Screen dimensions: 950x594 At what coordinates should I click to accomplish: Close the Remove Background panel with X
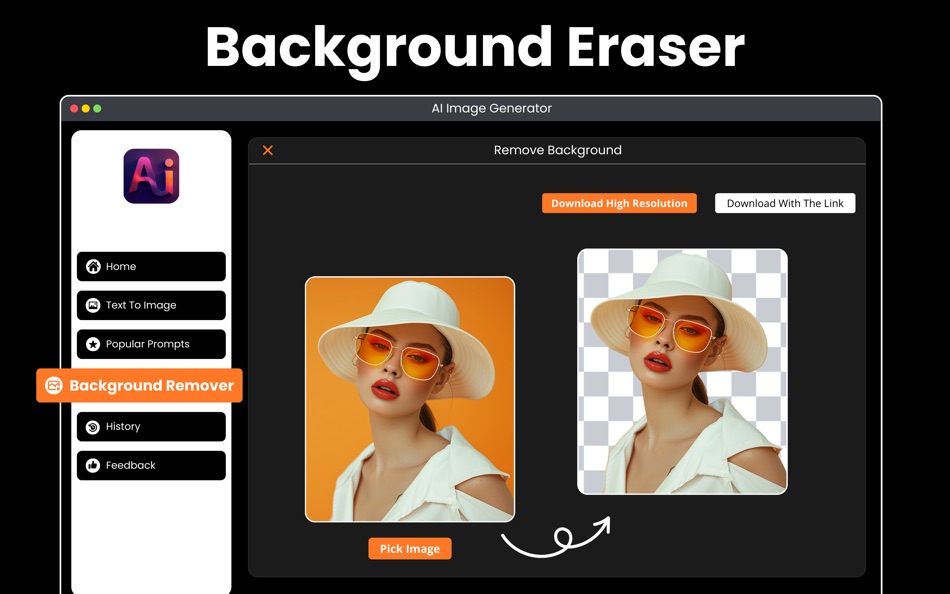[x=268, y=150]
